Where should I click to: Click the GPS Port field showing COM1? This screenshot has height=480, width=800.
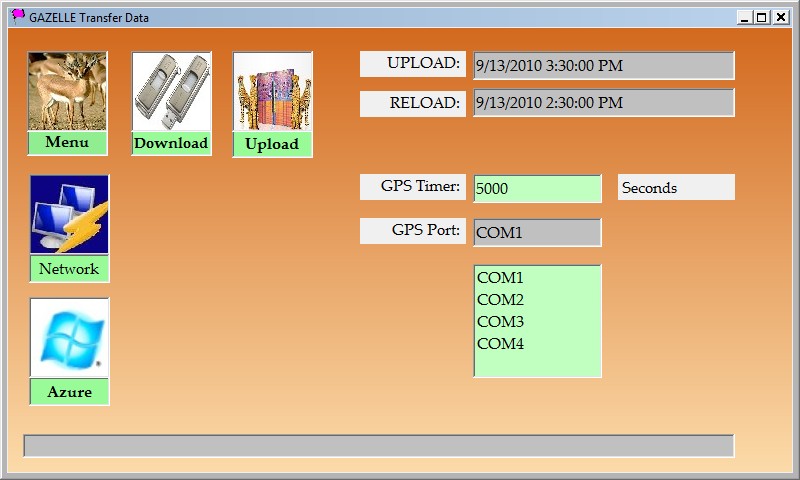click(x=537, y=233)
